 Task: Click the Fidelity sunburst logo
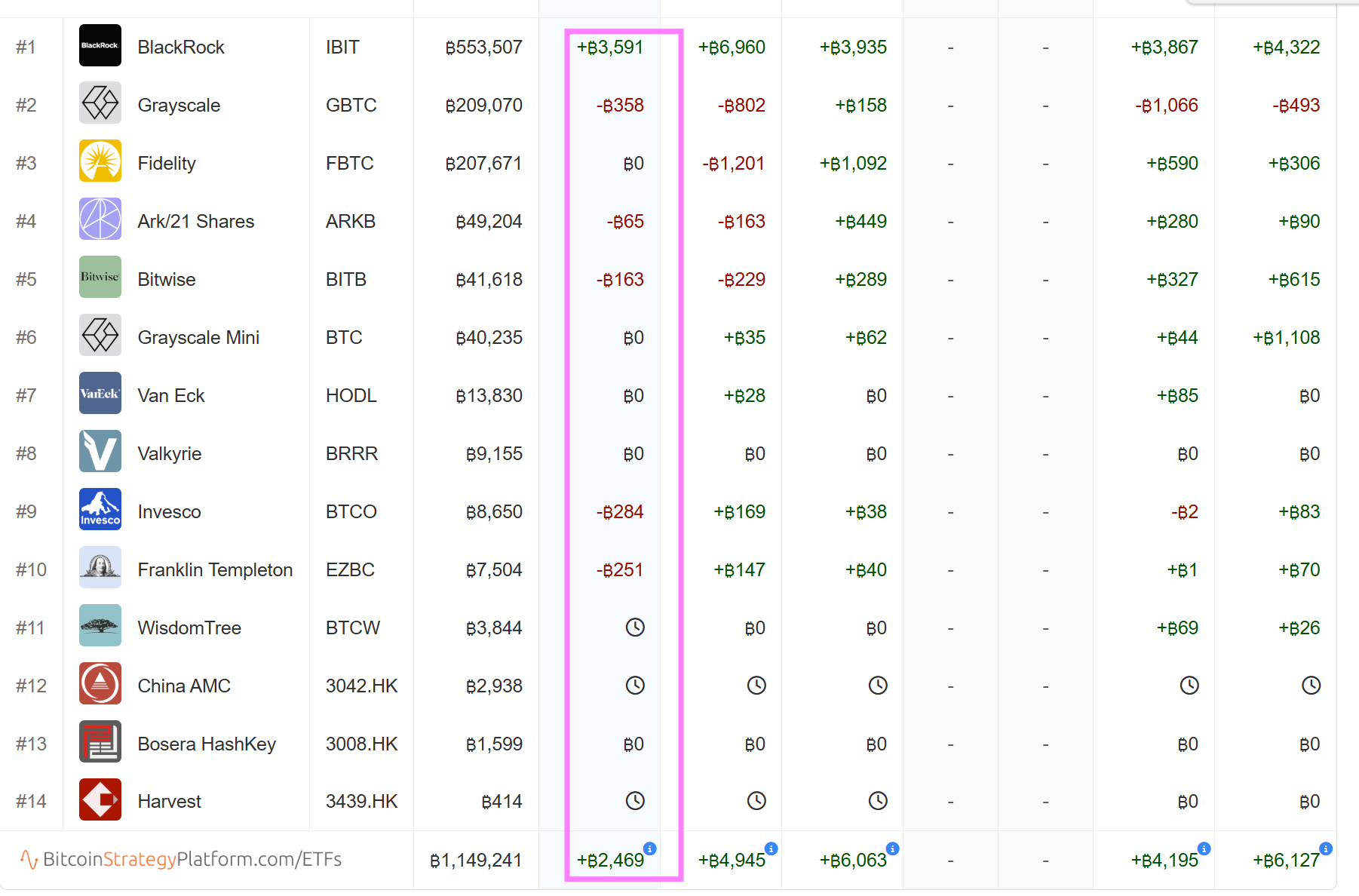100,161
